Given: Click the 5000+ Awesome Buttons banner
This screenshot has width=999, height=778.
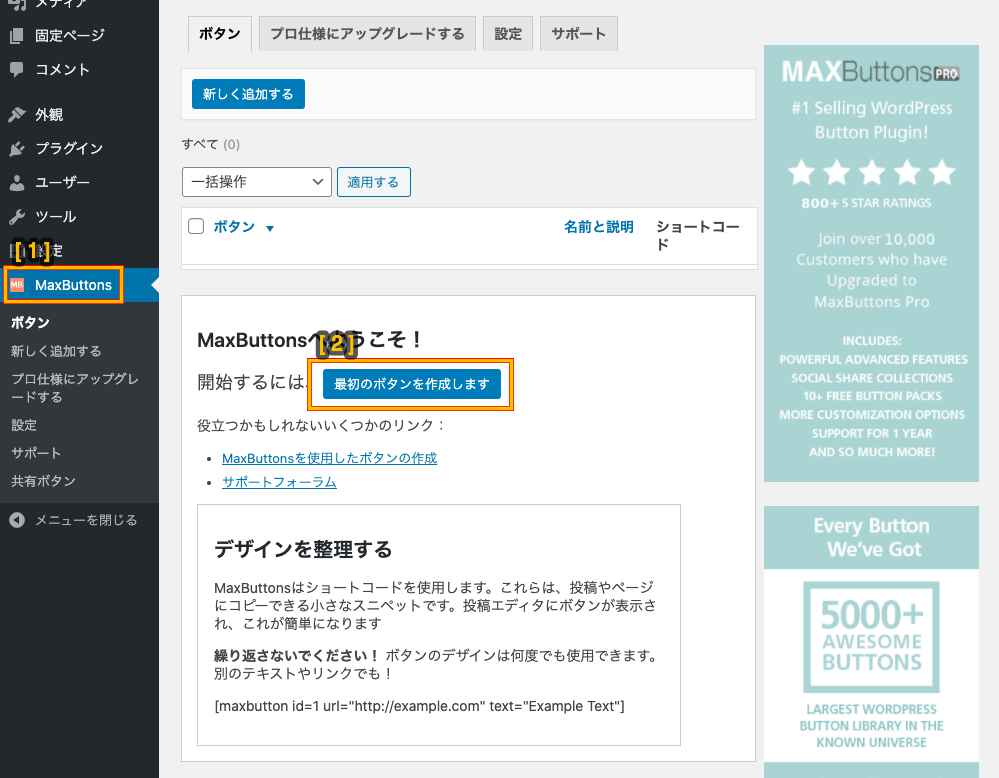Looking at the screenshot, I should [872, 637].
